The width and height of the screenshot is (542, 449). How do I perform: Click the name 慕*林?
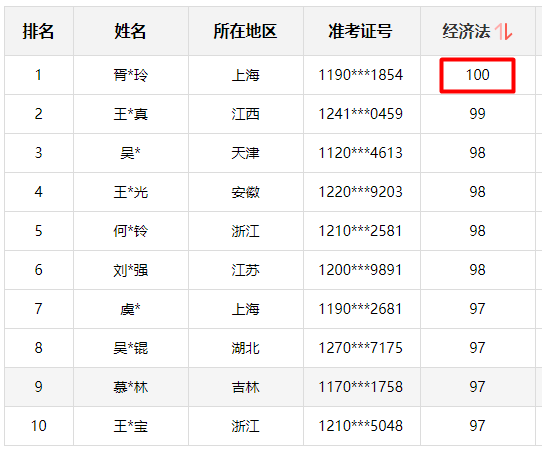(x=131, y=387)
